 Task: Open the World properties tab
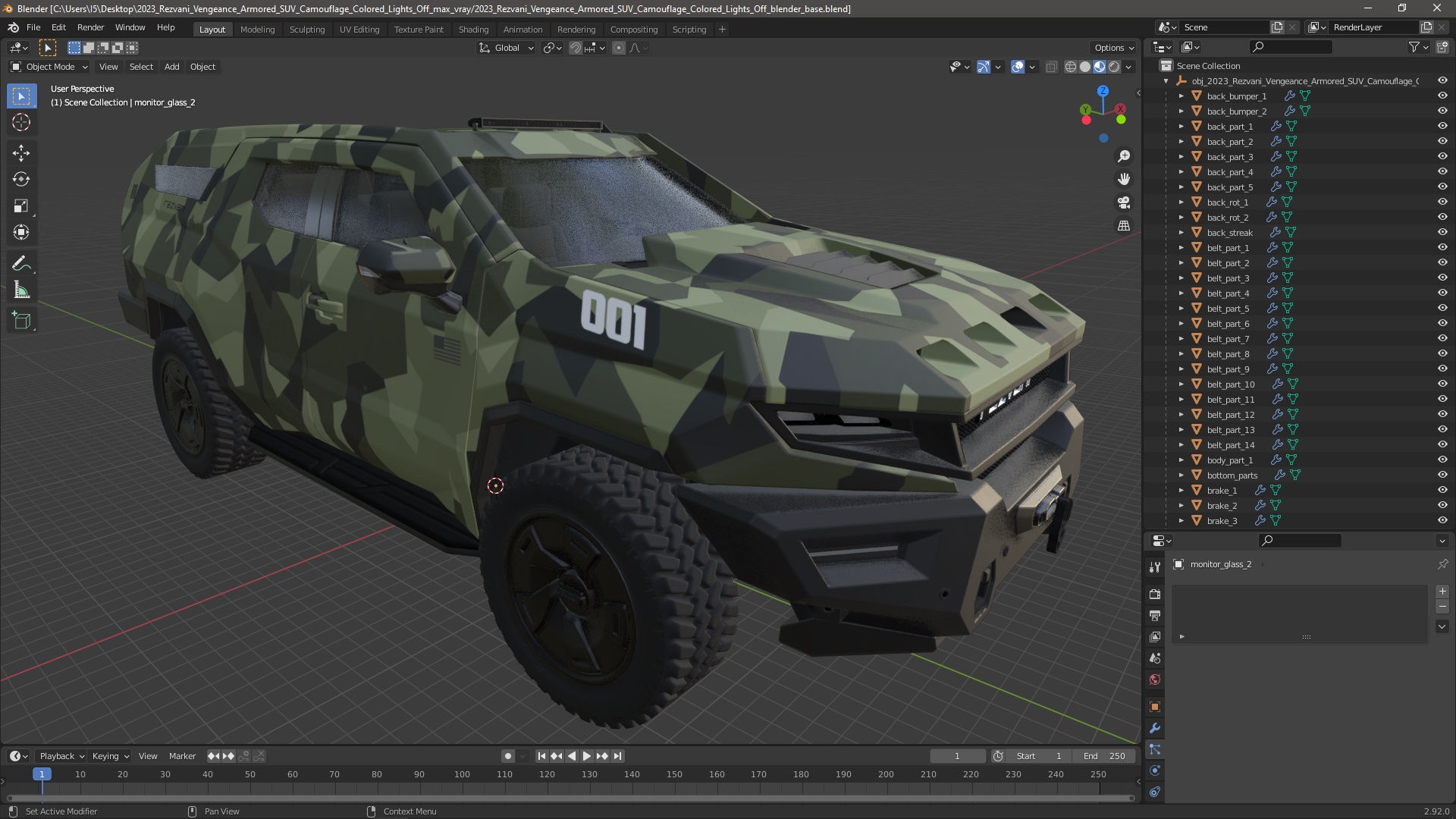1155,679
